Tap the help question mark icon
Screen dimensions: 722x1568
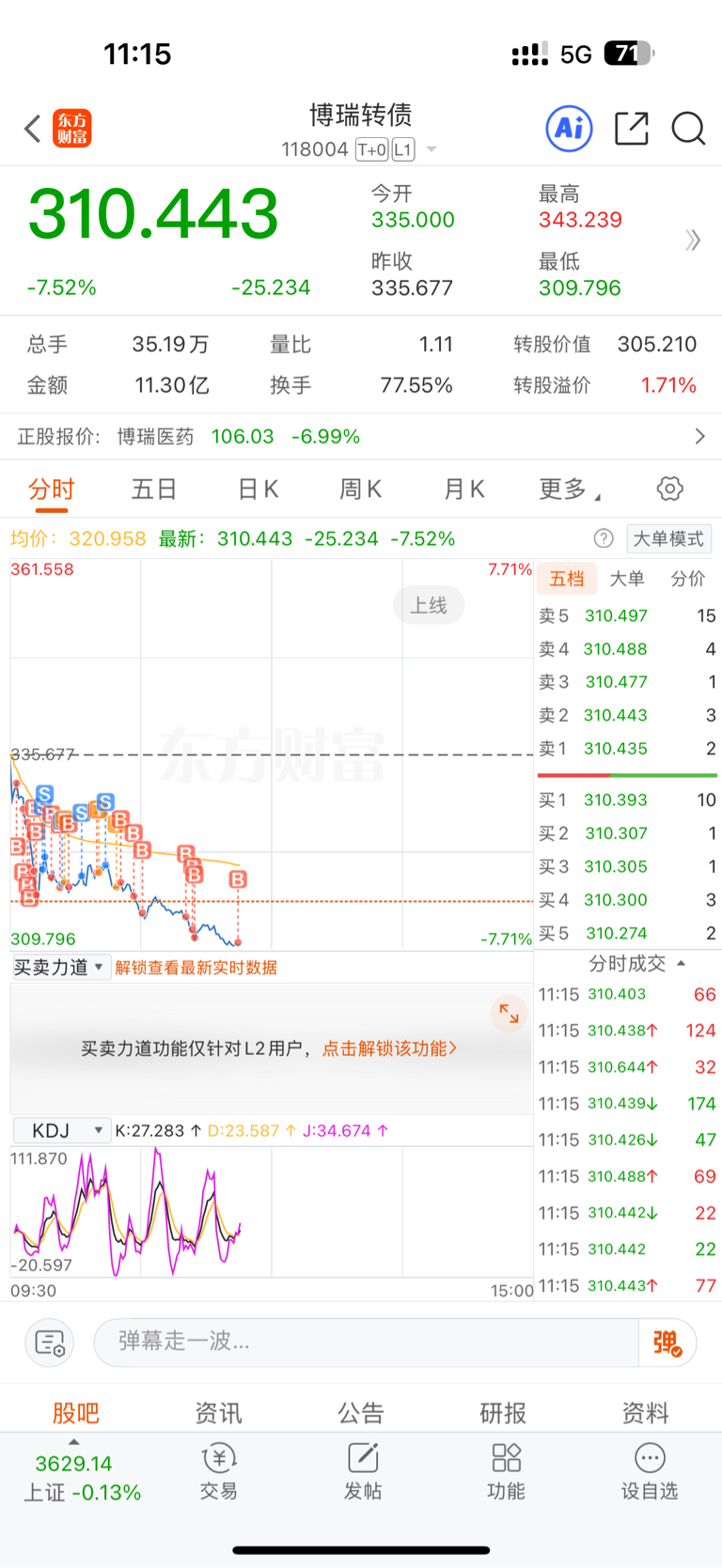604,538
